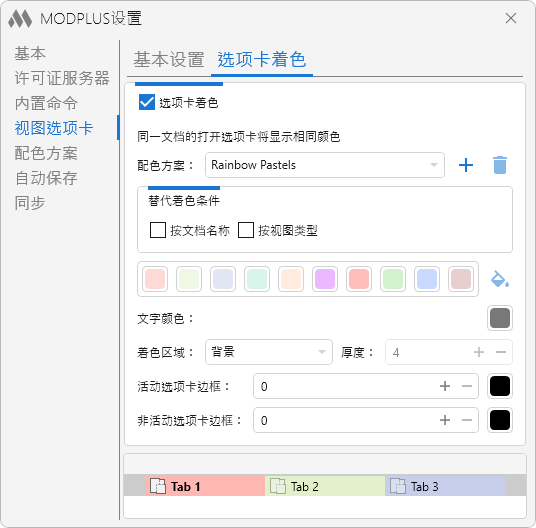The width and height of the screenshot is (536, 528).
Task: Click the Tab 1 document icon in preview
Action: tap(158, 486)
